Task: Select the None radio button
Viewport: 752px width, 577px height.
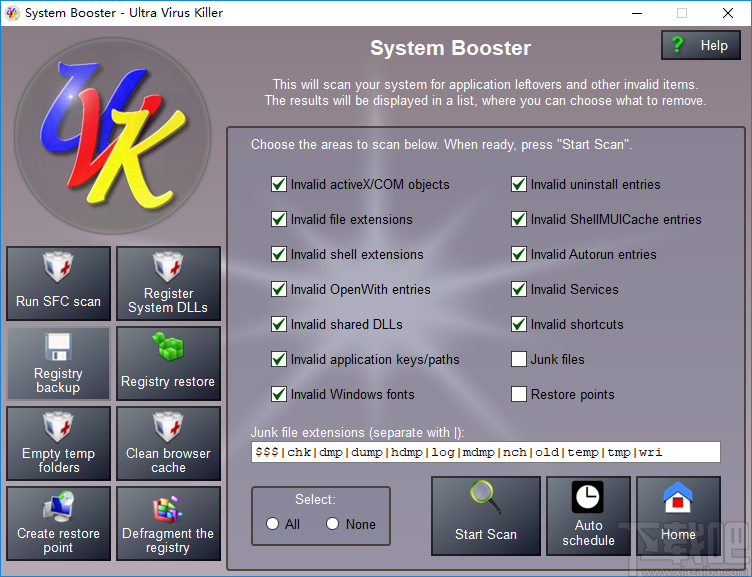Action: (332, 524)
